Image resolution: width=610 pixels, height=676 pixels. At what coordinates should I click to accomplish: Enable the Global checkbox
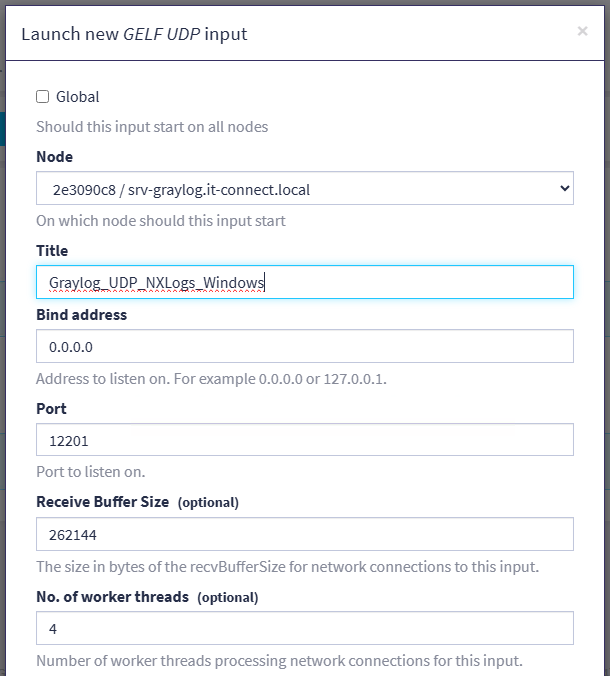[x=43, y=97]
